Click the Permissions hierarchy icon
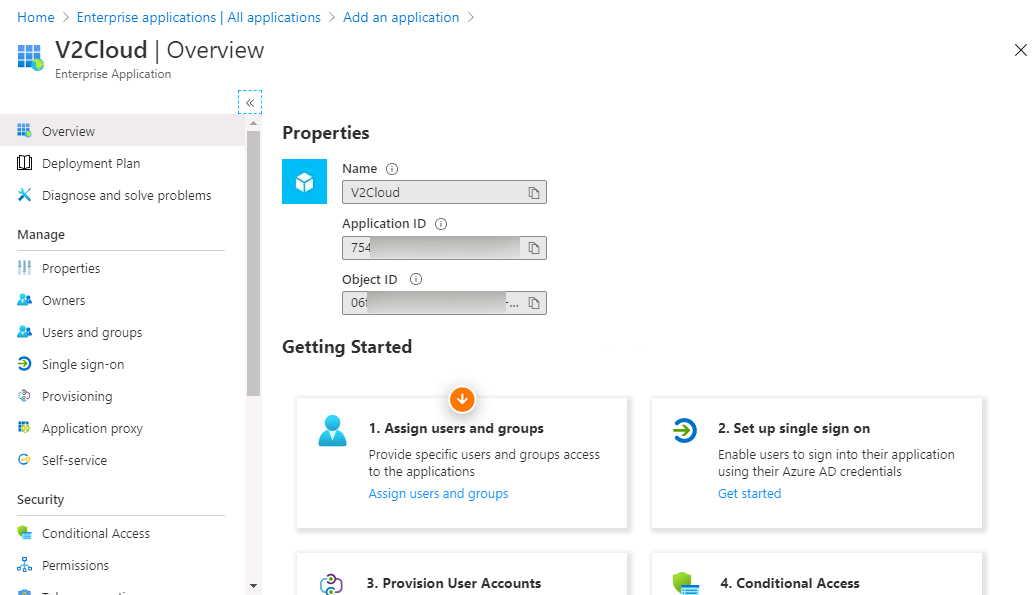This screenshot has height=595, width=1033. click(24, 565)
